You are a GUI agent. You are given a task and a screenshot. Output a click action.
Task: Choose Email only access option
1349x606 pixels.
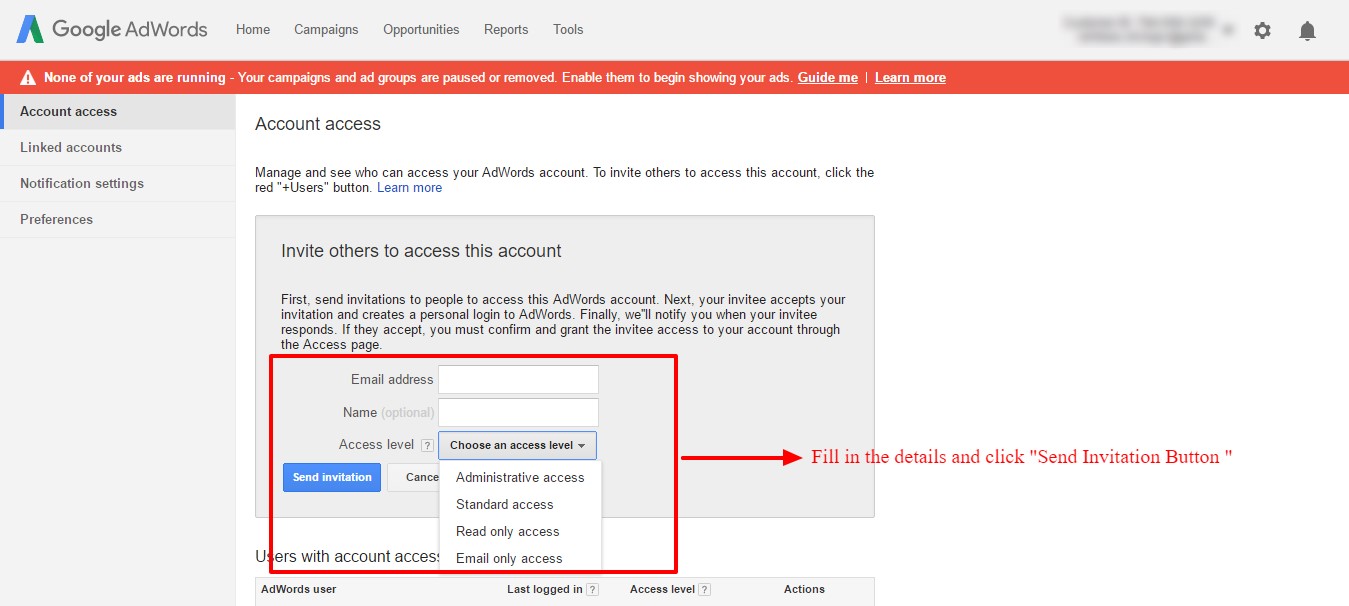pyautogui.click(x=520, y=558)
